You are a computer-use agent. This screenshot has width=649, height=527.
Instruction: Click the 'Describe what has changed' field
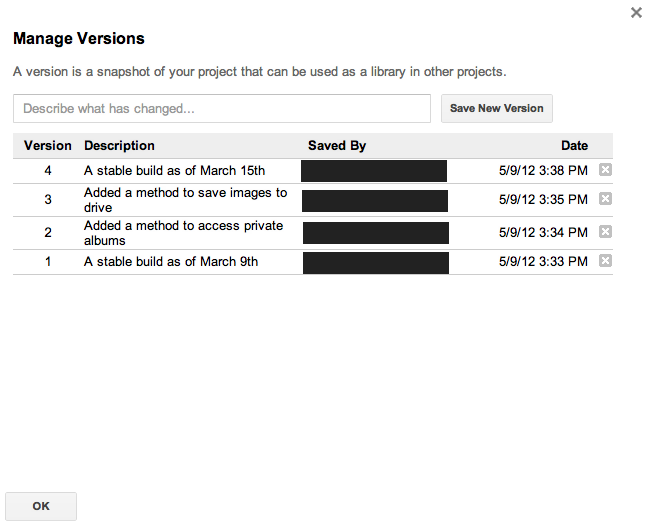pyautogui.click(x=221, y=108)
